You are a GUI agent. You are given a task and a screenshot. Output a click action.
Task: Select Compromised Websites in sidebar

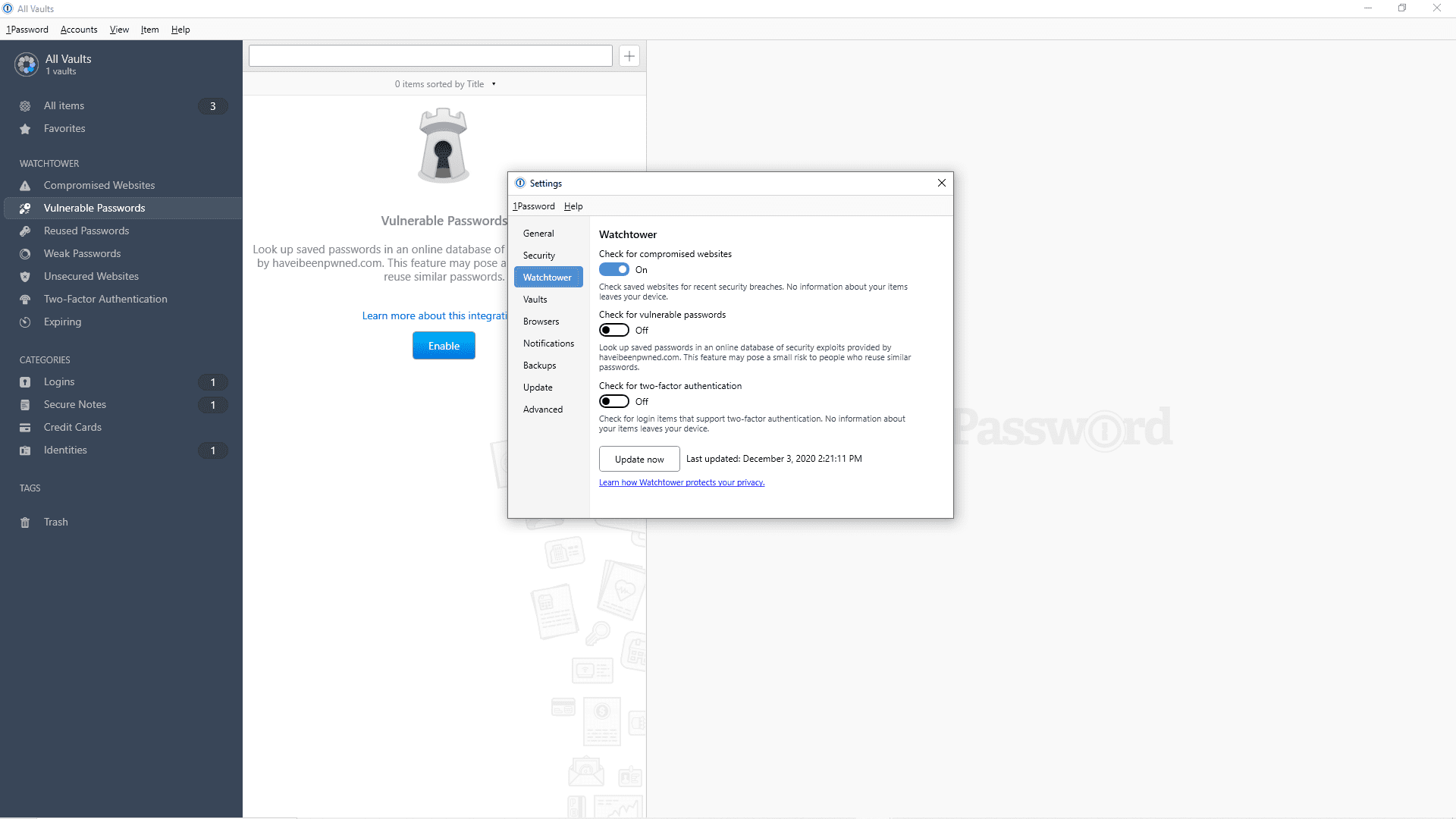pos(121,186)
